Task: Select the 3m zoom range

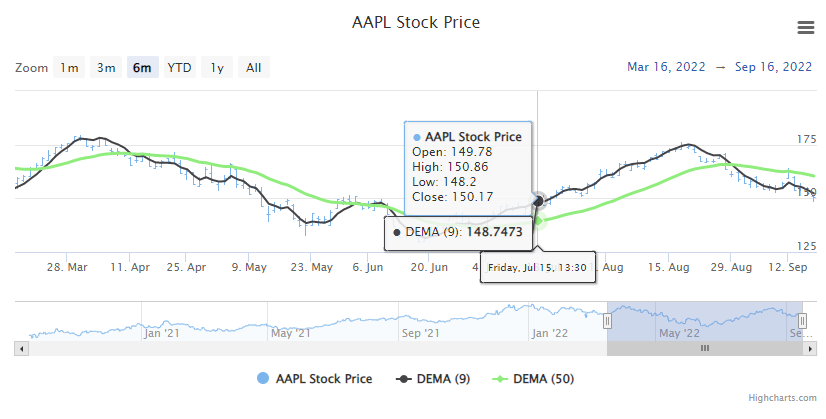Action: pos(106,68)
